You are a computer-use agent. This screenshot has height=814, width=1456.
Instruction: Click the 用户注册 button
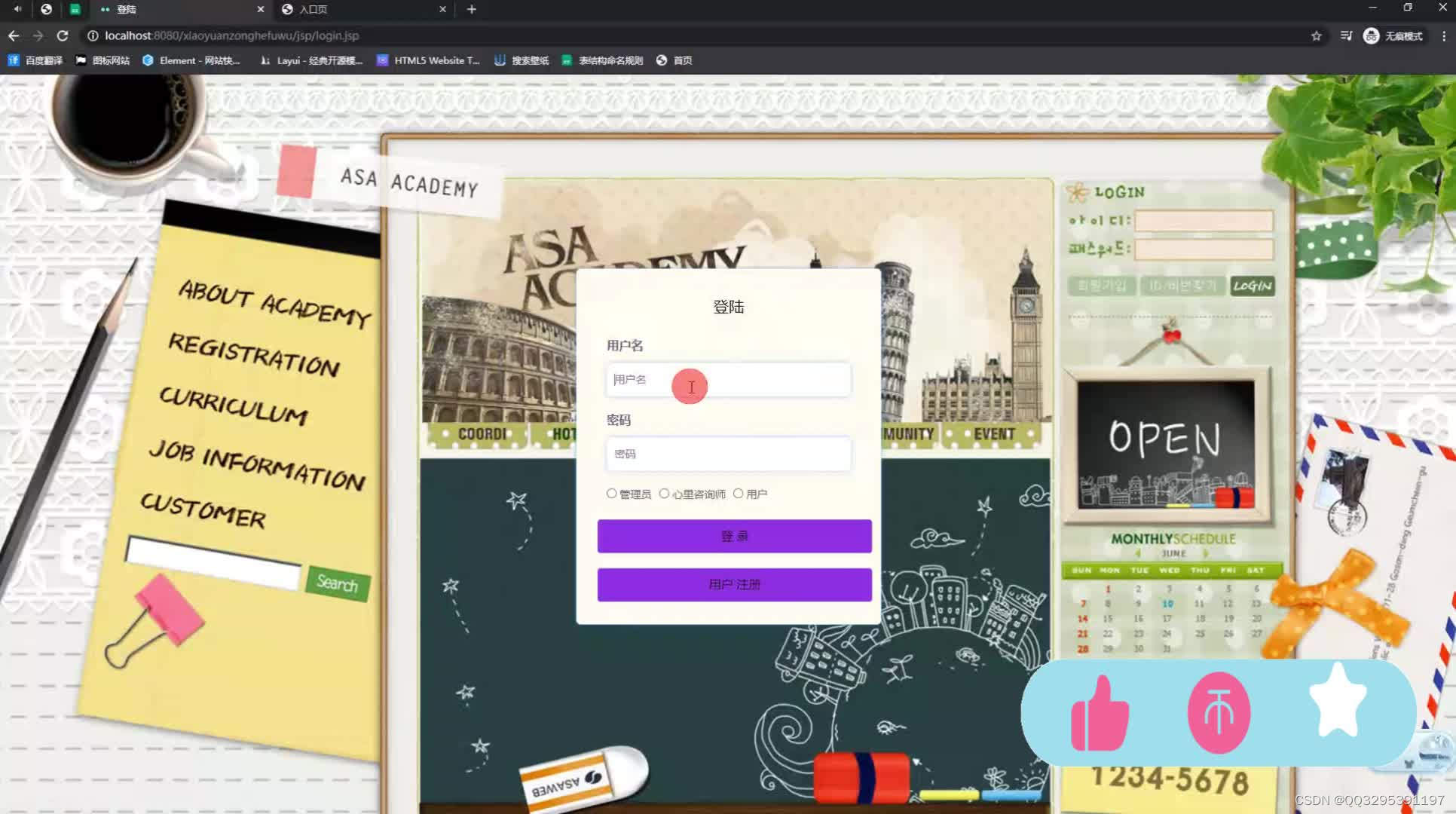[734, 584]
